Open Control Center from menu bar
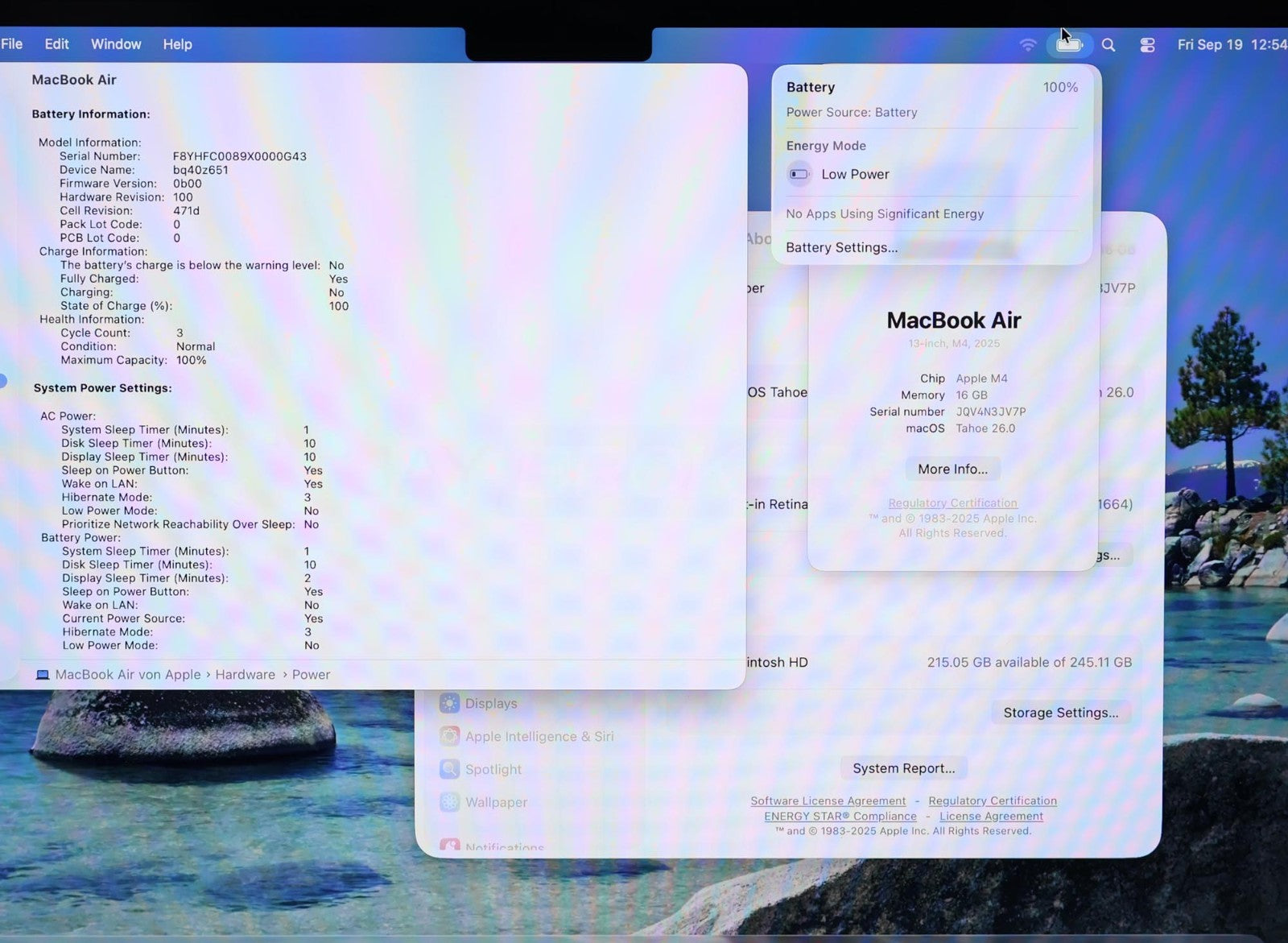The width and height of the screenshot is (1288, 943). point(1147,45)
